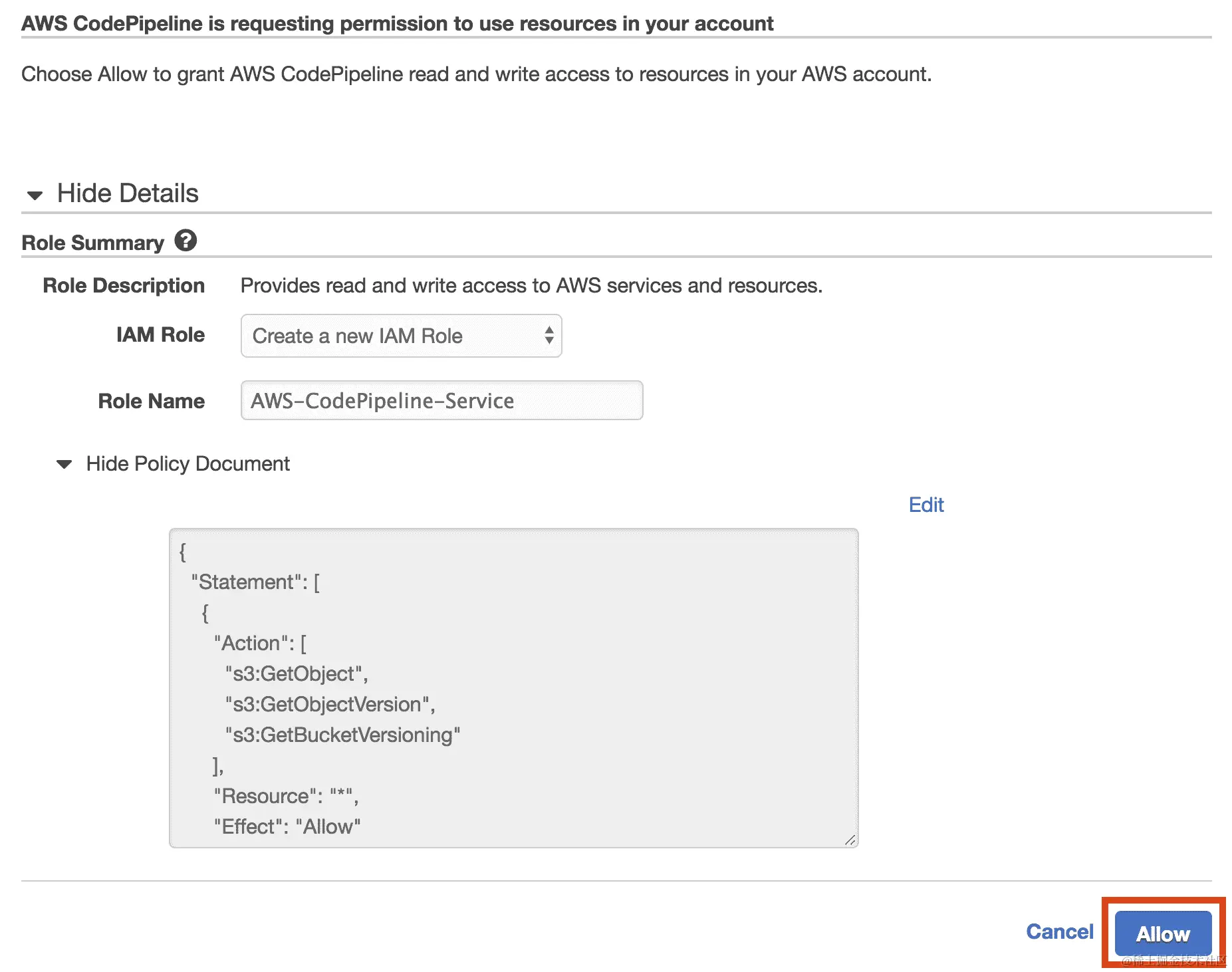Click the IAM Role field label
This screenshot has width=1232, height=972.
click(x=160, y=334)
